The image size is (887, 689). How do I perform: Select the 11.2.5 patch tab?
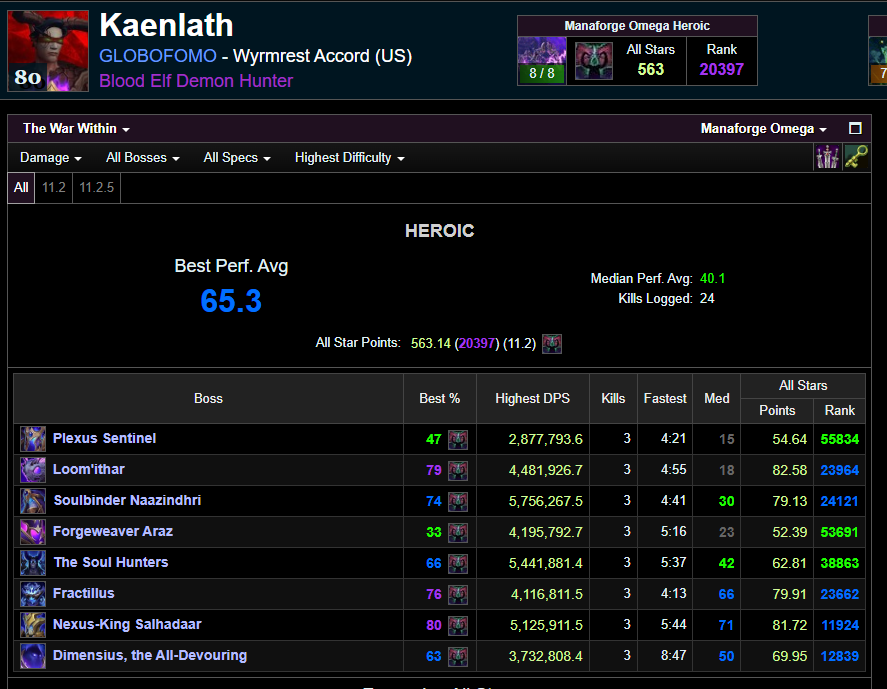[96, 188]
